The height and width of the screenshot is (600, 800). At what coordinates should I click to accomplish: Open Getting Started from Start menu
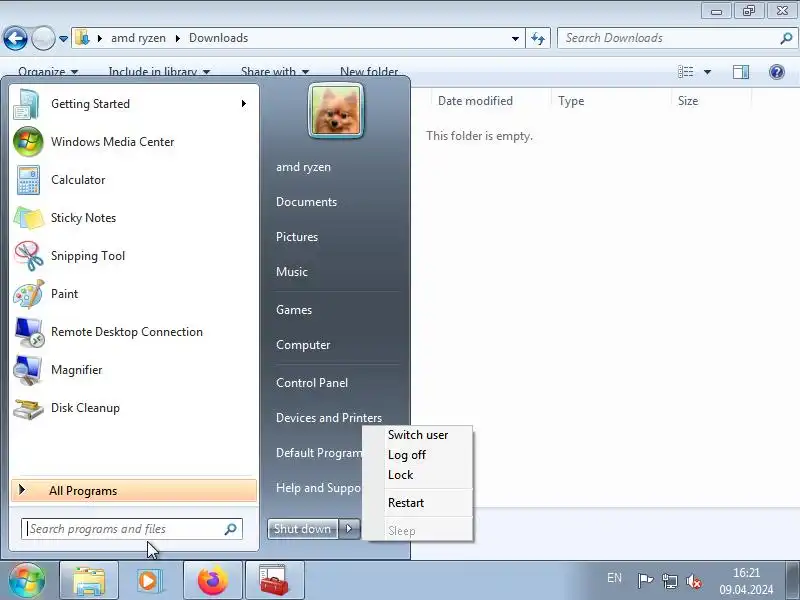coord(134,104)
